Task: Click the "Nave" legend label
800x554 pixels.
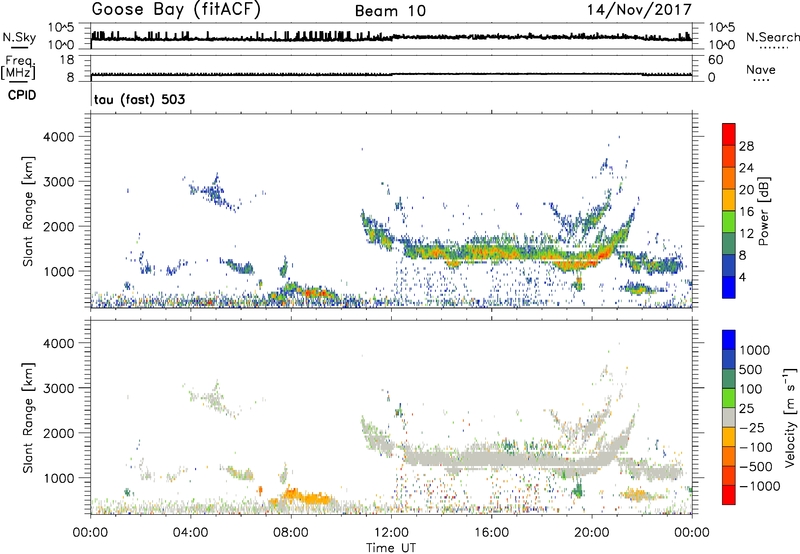Action: click(x=761, y=70)
